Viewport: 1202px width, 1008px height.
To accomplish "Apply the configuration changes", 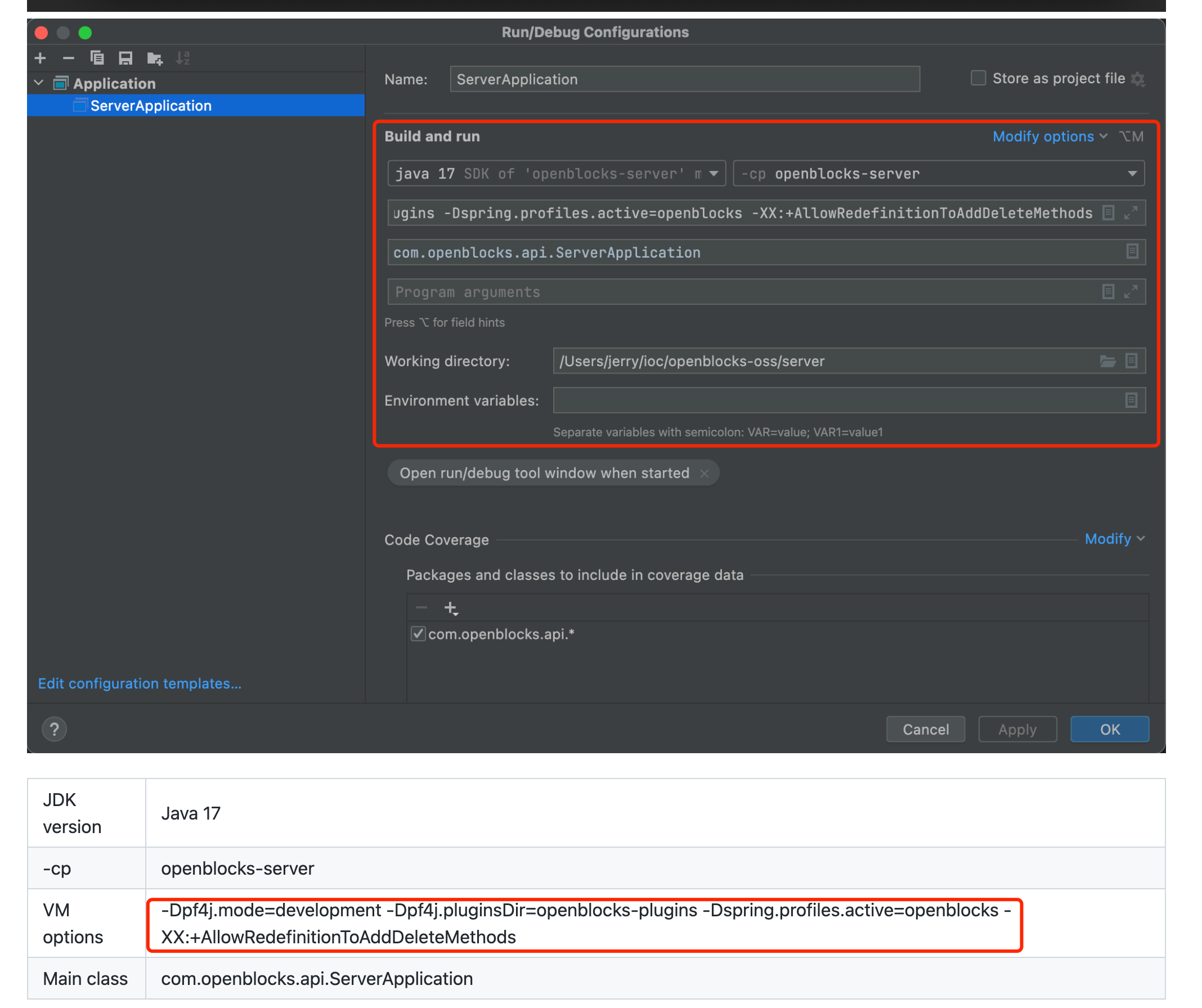I will pyautogui.click(x=1017, y=729).
